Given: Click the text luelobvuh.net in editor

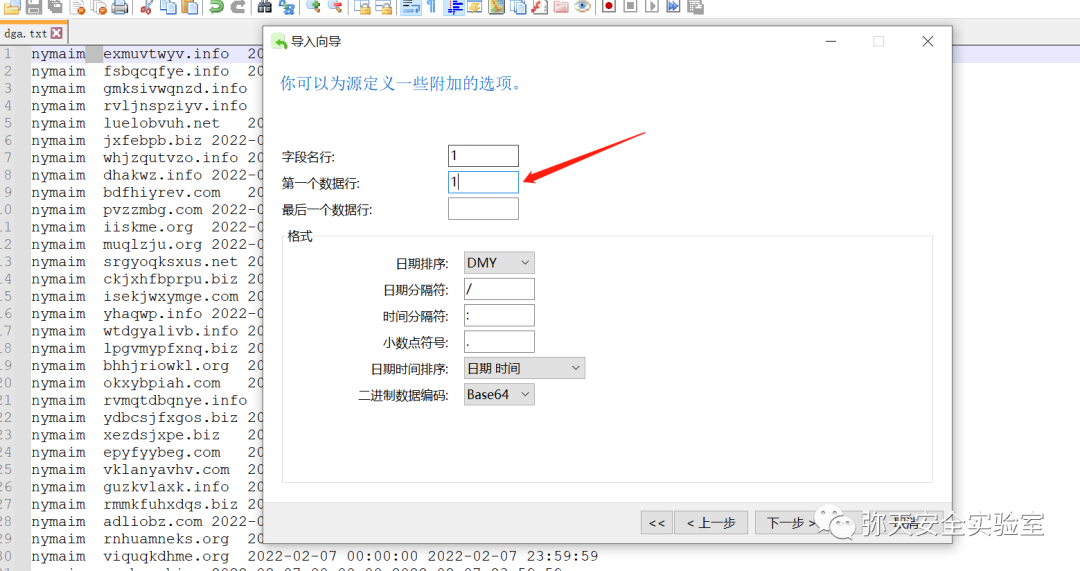Looking at the screenshot, I should (x=161, y=123).
